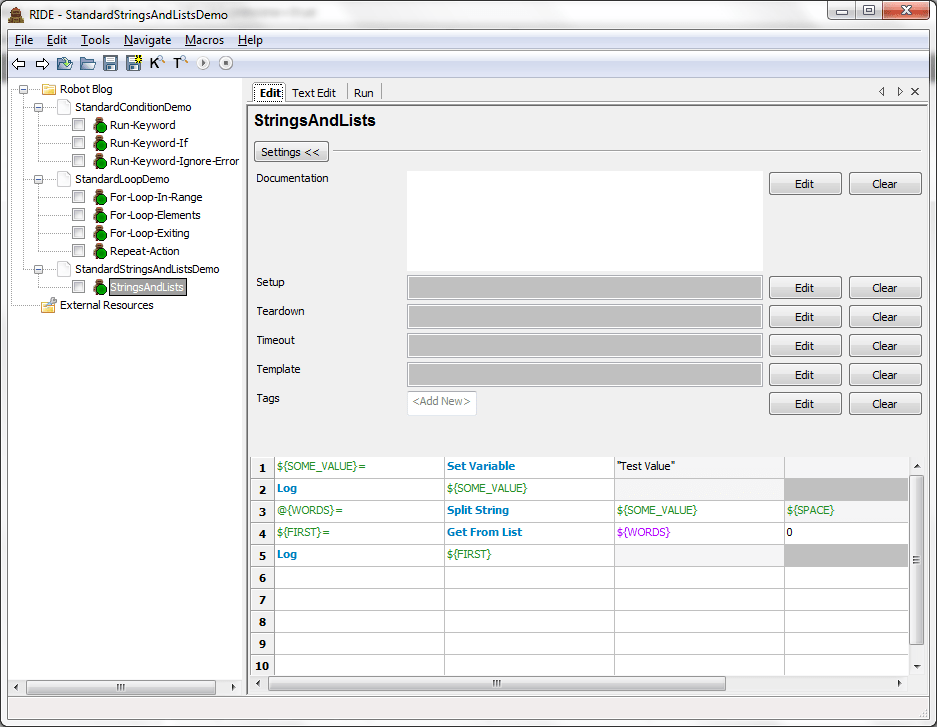Click the Go Back arrow icon

tap(19, 64)
